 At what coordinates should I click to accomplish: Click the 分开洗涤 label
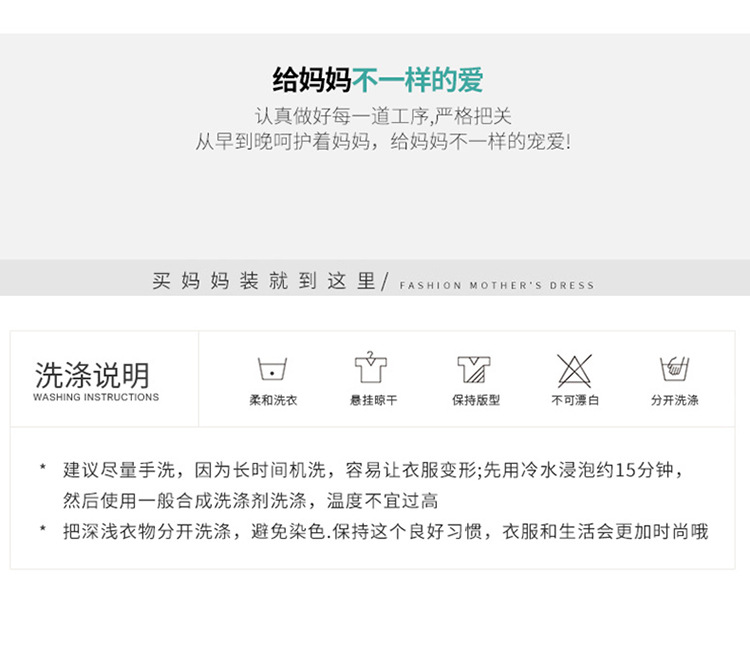(x=674, y=400)
